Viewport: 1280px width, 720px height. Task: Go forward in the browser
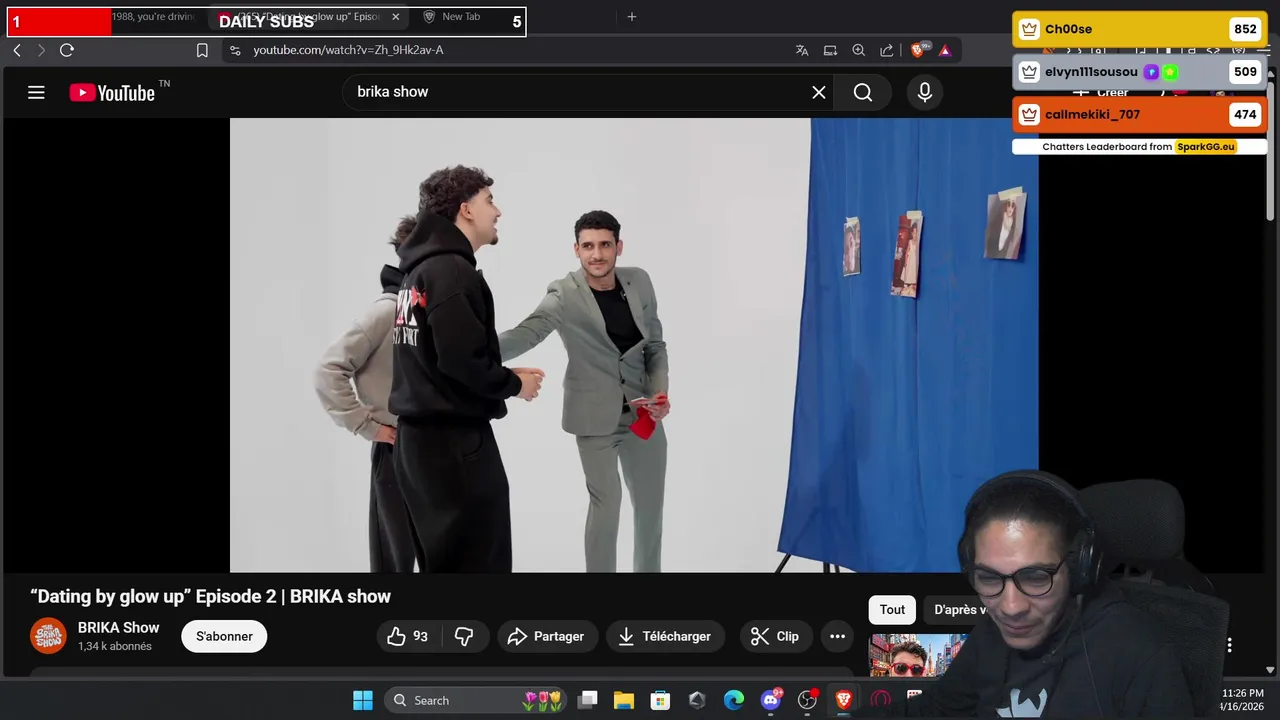[x=41, y=50]
